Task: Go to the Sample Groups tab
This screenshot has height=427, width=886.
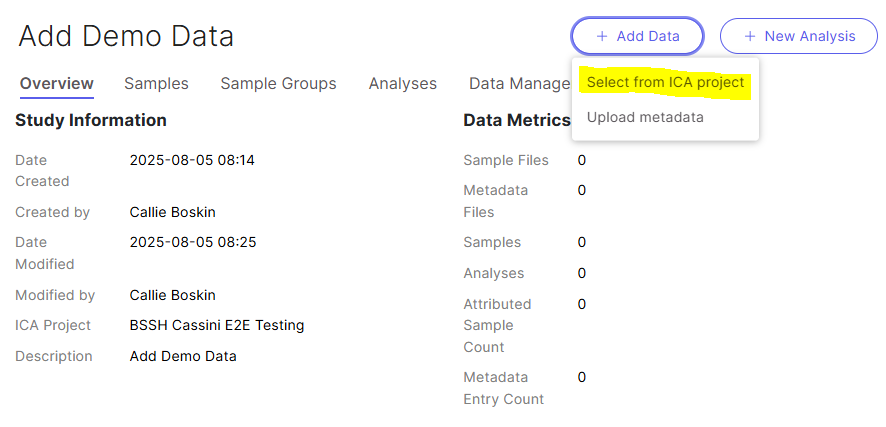Action: click(279, 84)
